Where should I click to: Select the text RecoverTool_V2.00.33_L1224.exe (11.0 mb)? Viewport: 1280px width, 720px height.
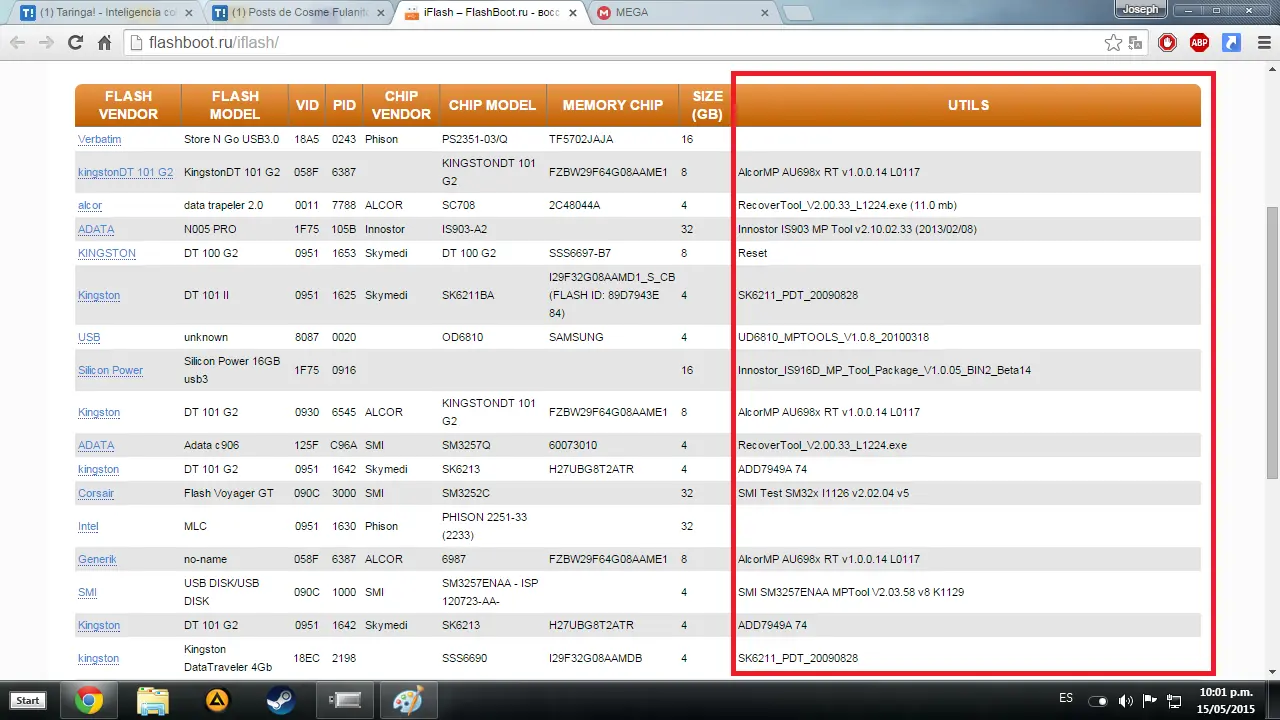(x=847, y=205)
